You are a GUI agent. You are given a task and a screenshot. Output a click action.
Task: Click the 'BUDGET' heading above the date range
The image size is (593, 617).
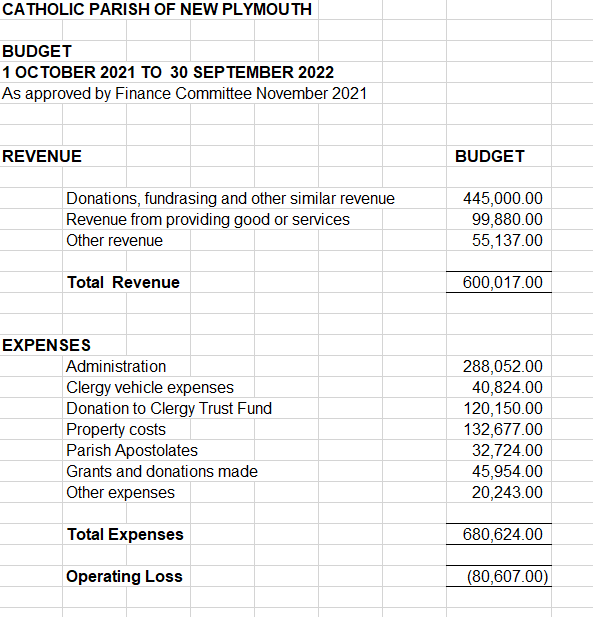[37, 51]
